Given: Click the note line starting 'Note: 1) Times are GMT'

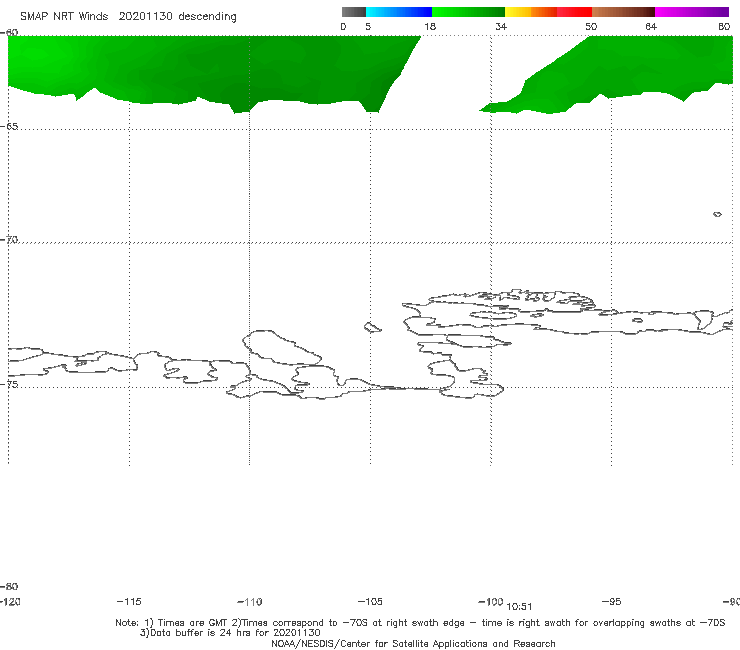Looking at the screenshot, I should 420,623.
